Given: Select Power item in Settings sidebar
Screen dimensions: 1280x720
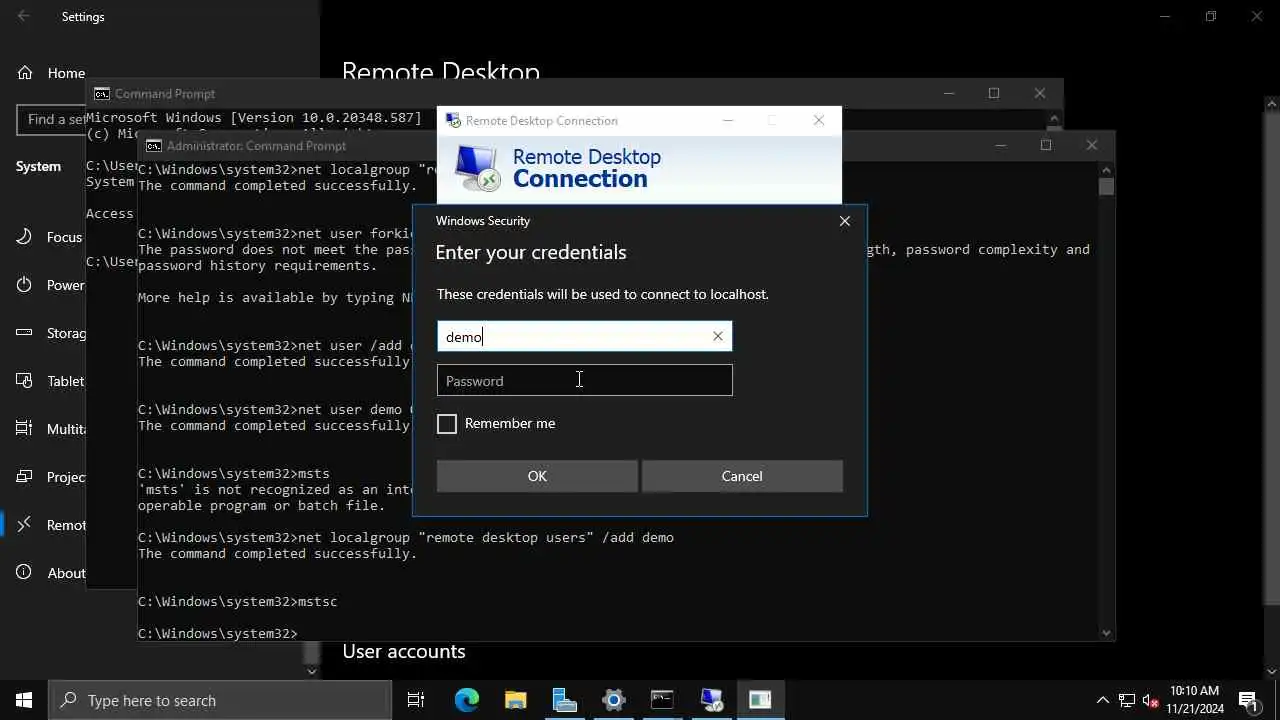Looking at the screenshot, I should point(51,285).
